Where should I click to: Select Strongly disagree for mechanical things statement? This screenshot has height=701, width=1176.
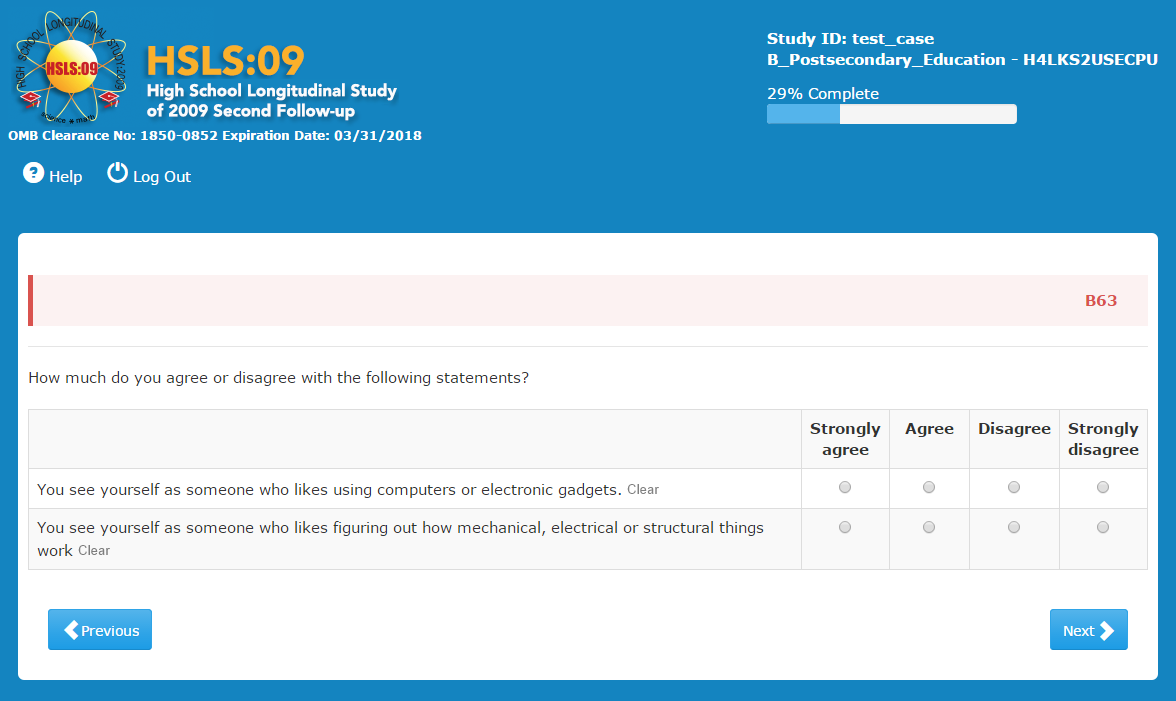[1103, 527]
